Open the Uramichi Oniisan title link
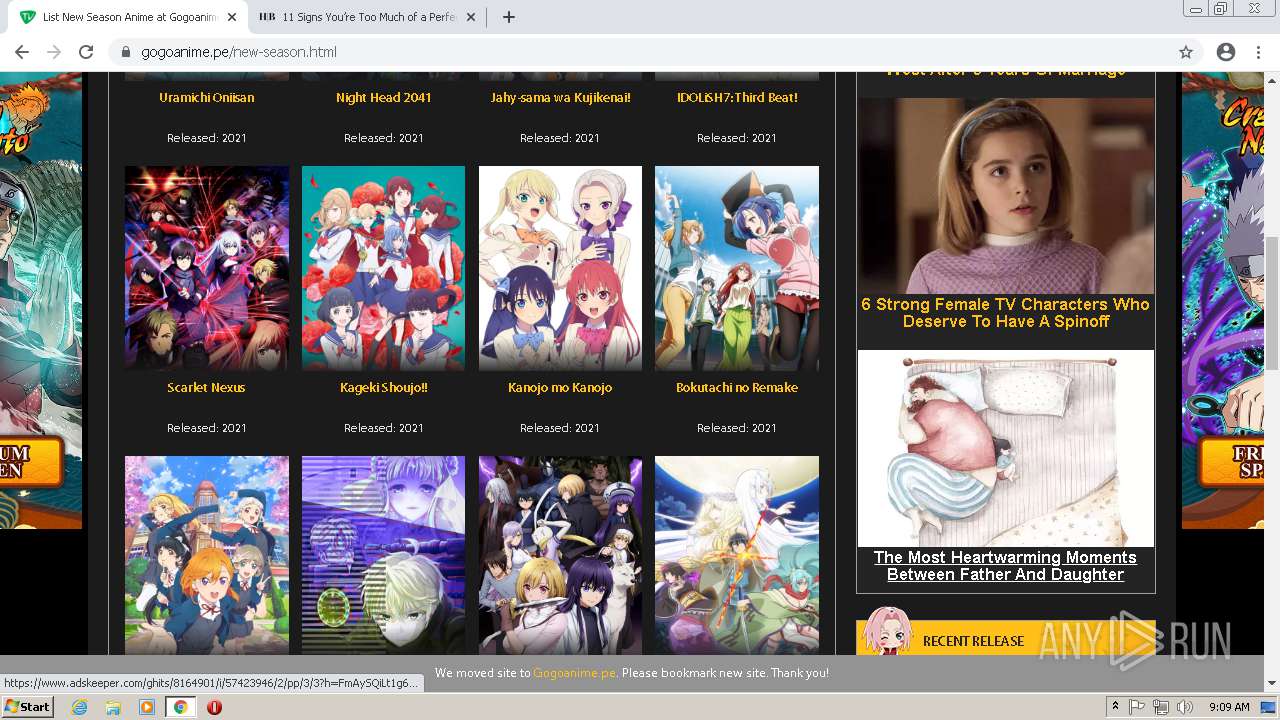 pyautogui.click(x=207, y=98)
